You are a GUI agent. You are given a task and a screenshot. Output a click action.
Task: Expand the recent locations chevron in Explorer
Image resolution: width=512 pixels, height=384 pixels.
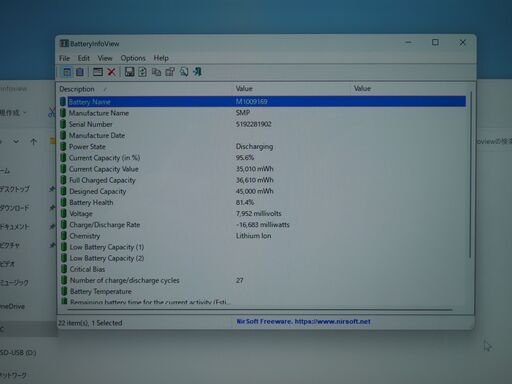tap(16, 142)
